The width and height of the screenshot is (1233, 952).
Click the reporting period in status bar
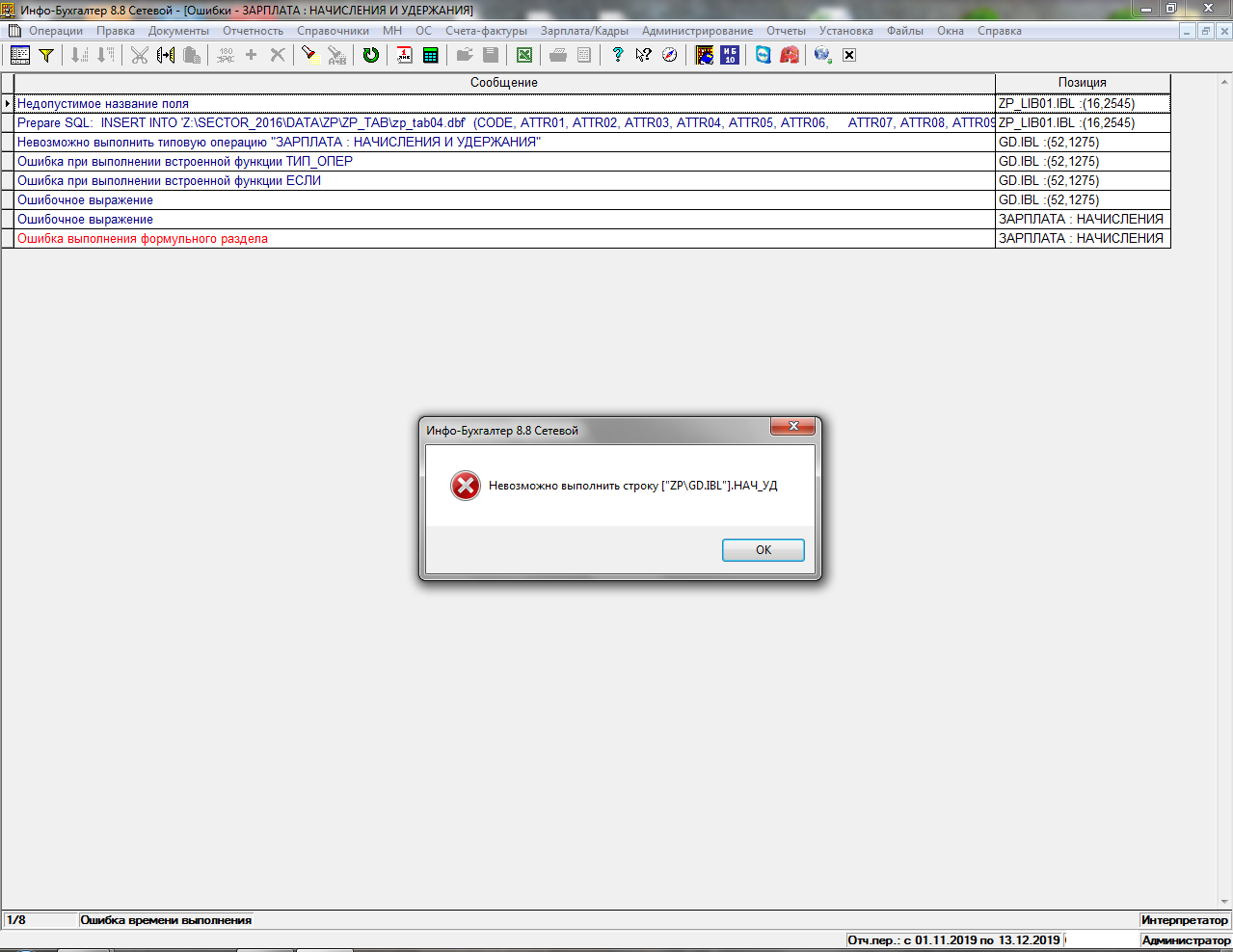[954, 939]
